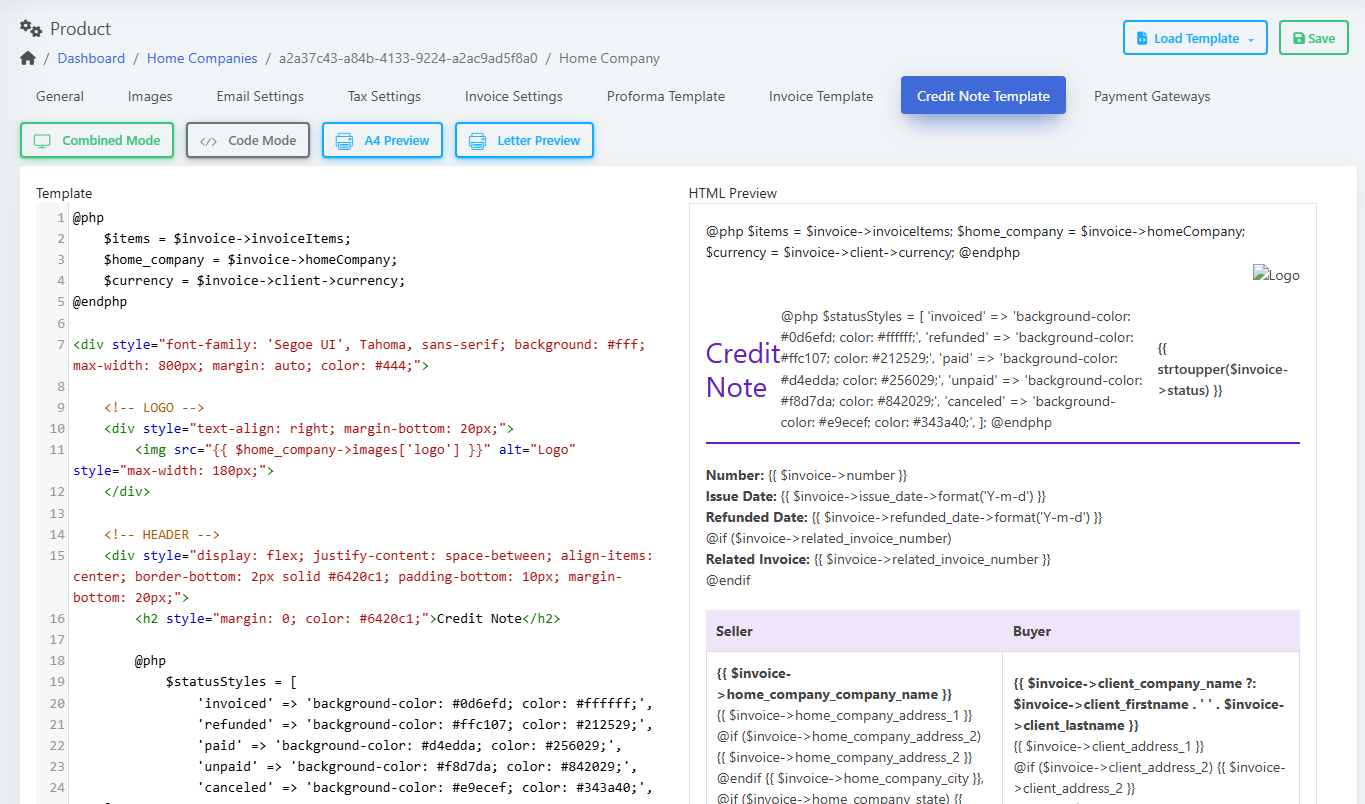Click the floppy disk icon on Save

1298,39
